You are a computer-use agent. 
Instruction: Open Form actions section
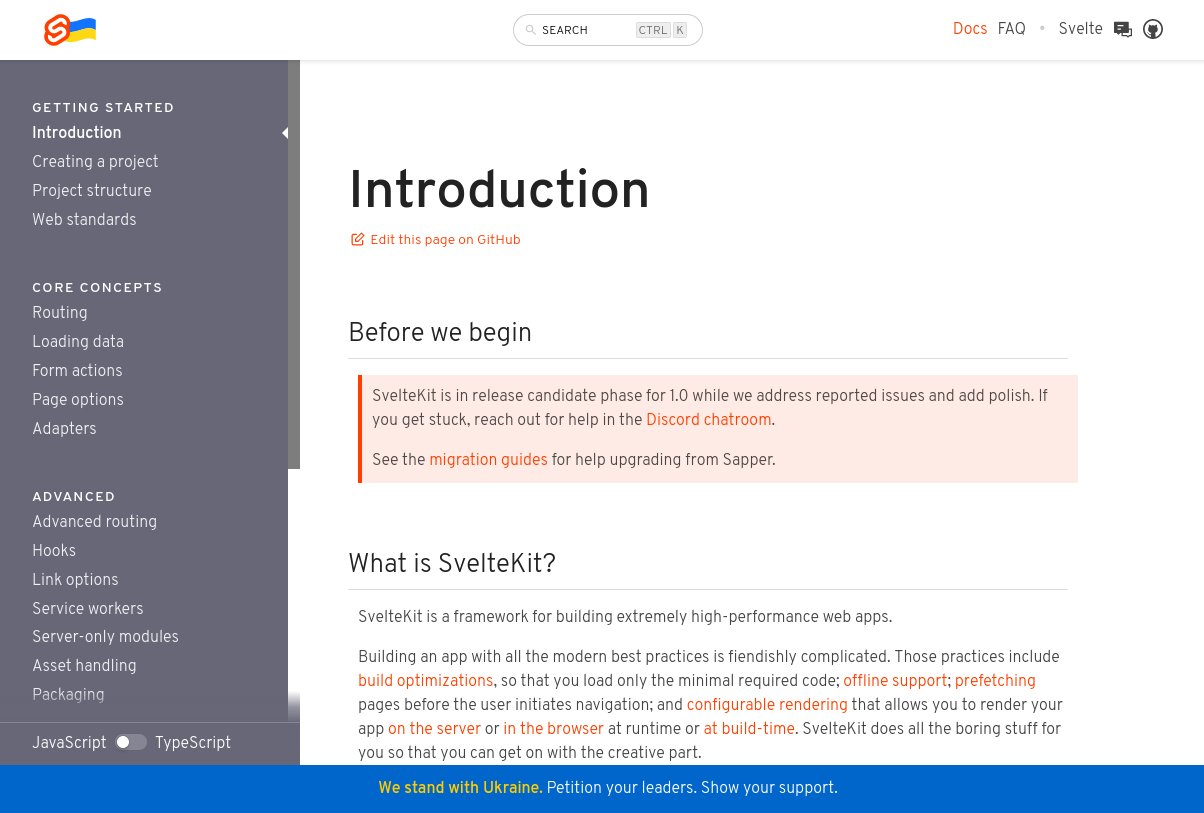click(x=77, y=371)
